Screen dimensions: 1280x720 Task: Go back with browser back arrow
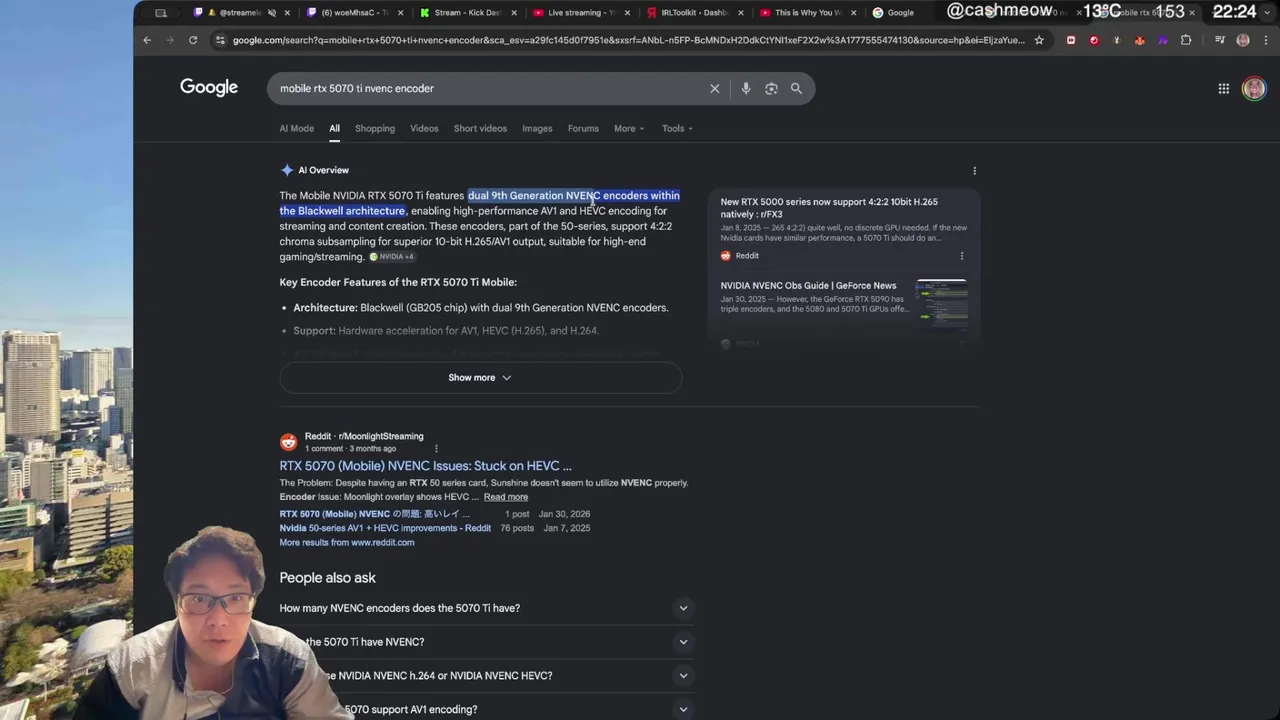147,40
